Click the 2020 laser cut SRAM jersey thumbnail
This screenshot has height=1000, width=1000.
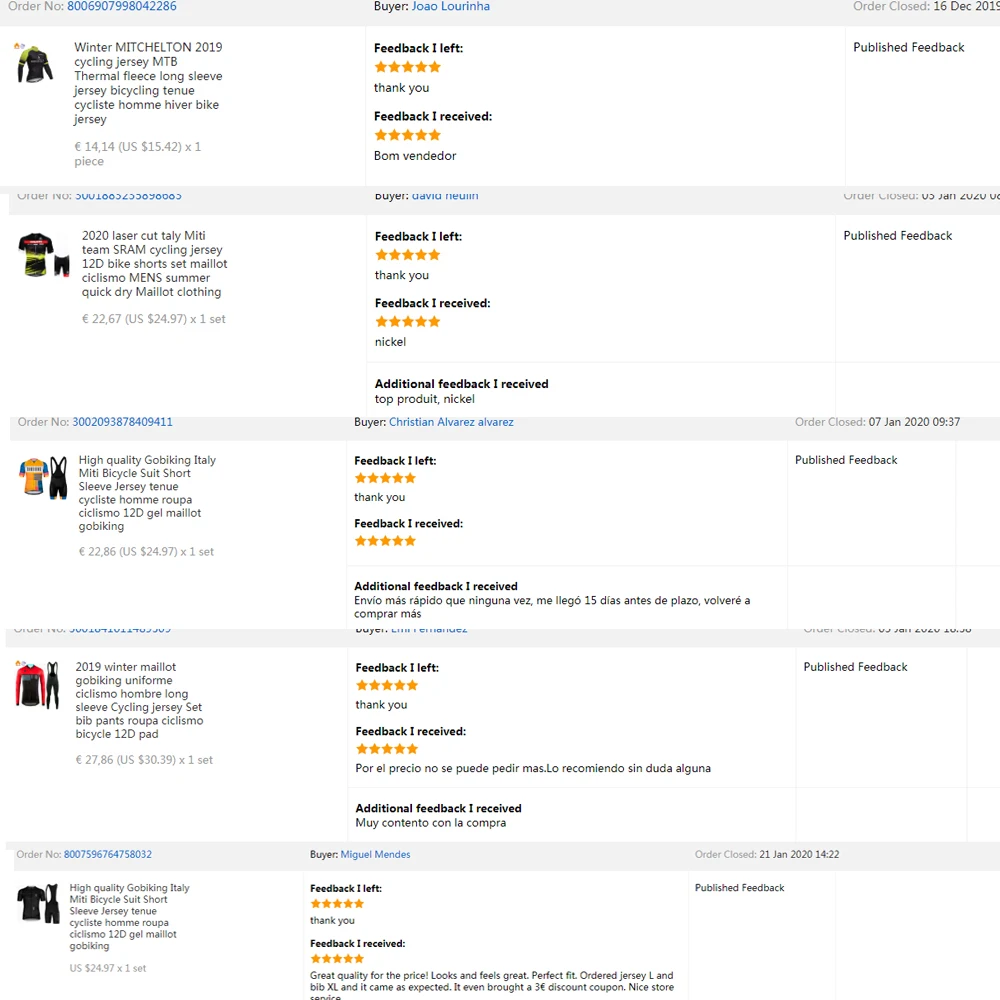(x=44, y=255)
